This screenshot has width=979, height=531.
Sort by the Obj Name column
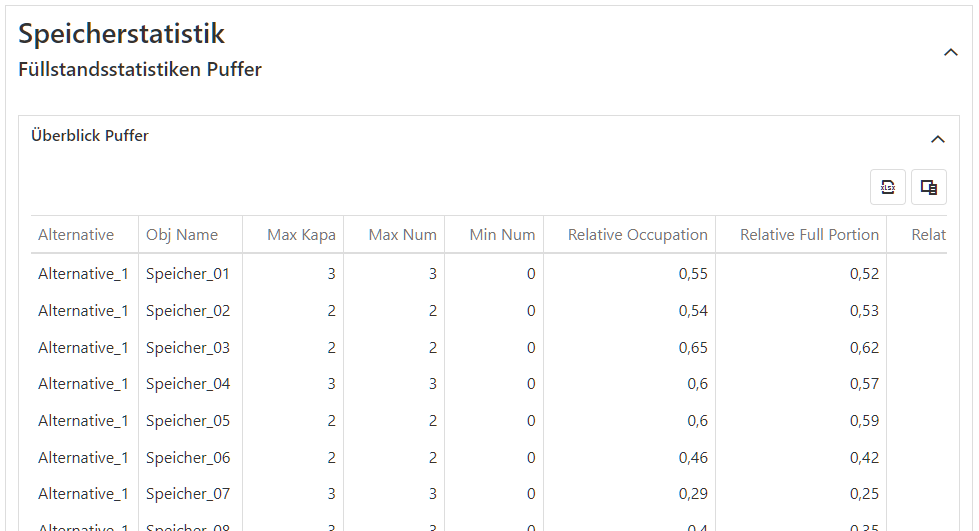pyautogui.click(x=182, y=235)
